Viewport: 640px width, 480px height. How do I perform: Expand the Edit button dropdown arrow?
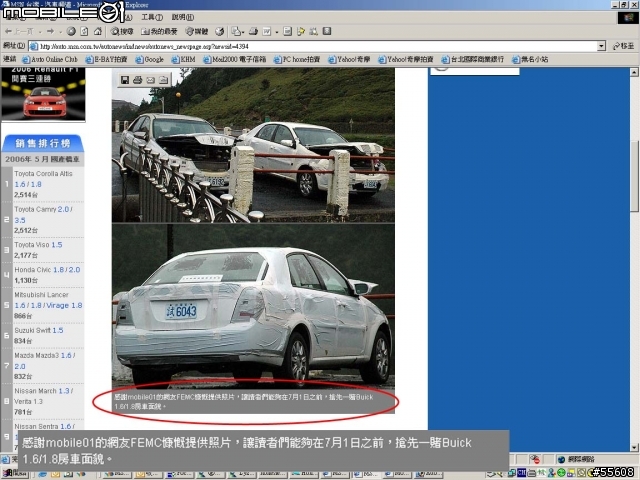tap(276, 31)
